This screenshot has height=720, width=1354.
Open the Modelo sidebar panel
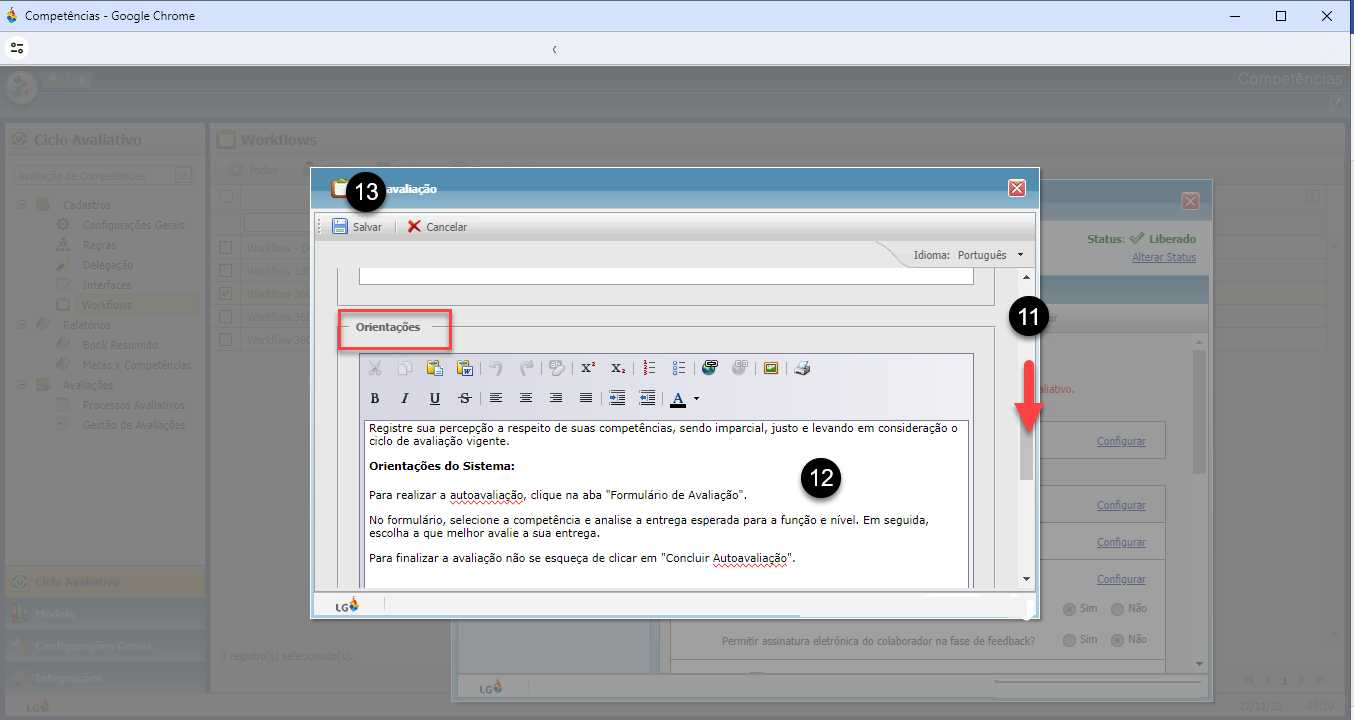tap(105, 614)
